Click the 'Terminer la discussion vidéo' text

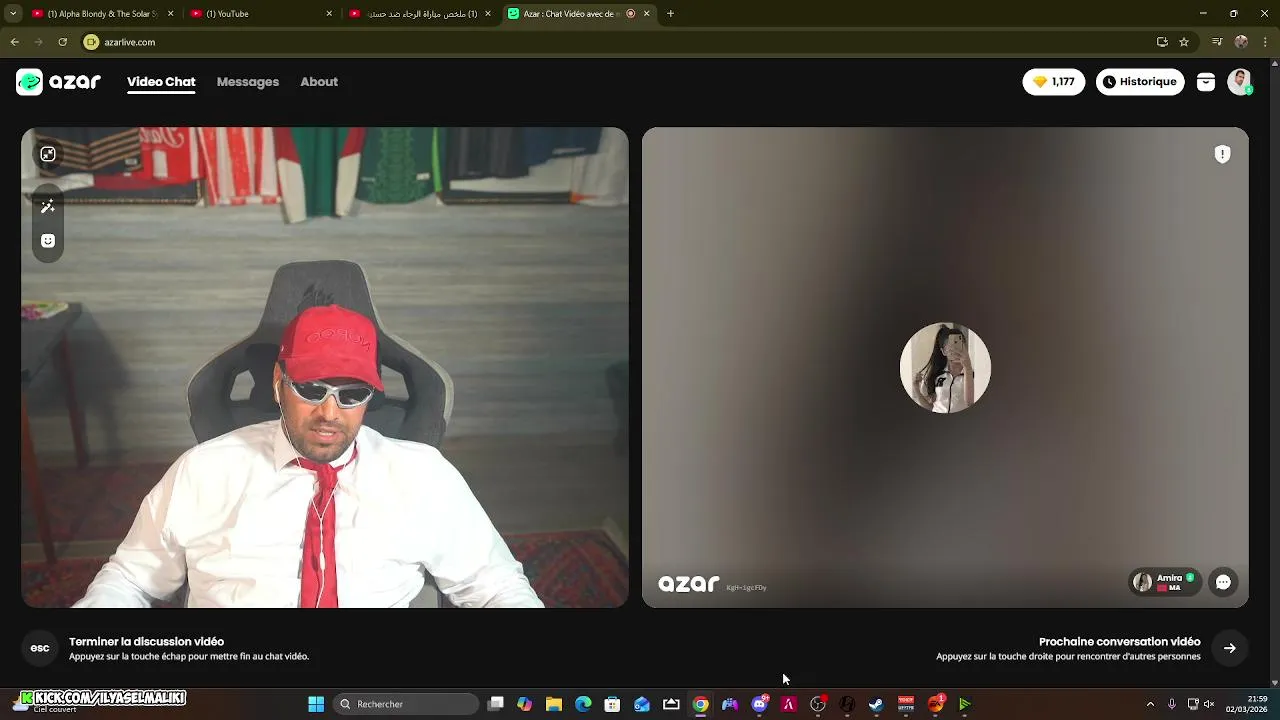coord(146,642)
